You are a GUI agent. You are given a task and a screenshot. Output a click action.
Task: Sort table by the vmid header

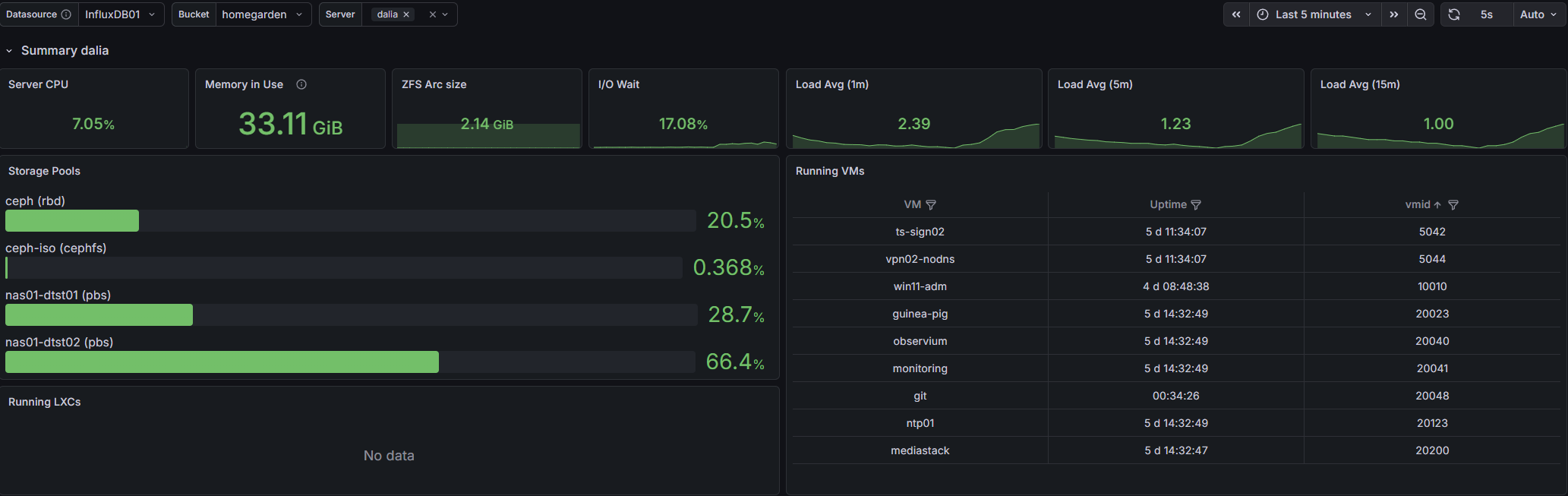pos(1418,204)
